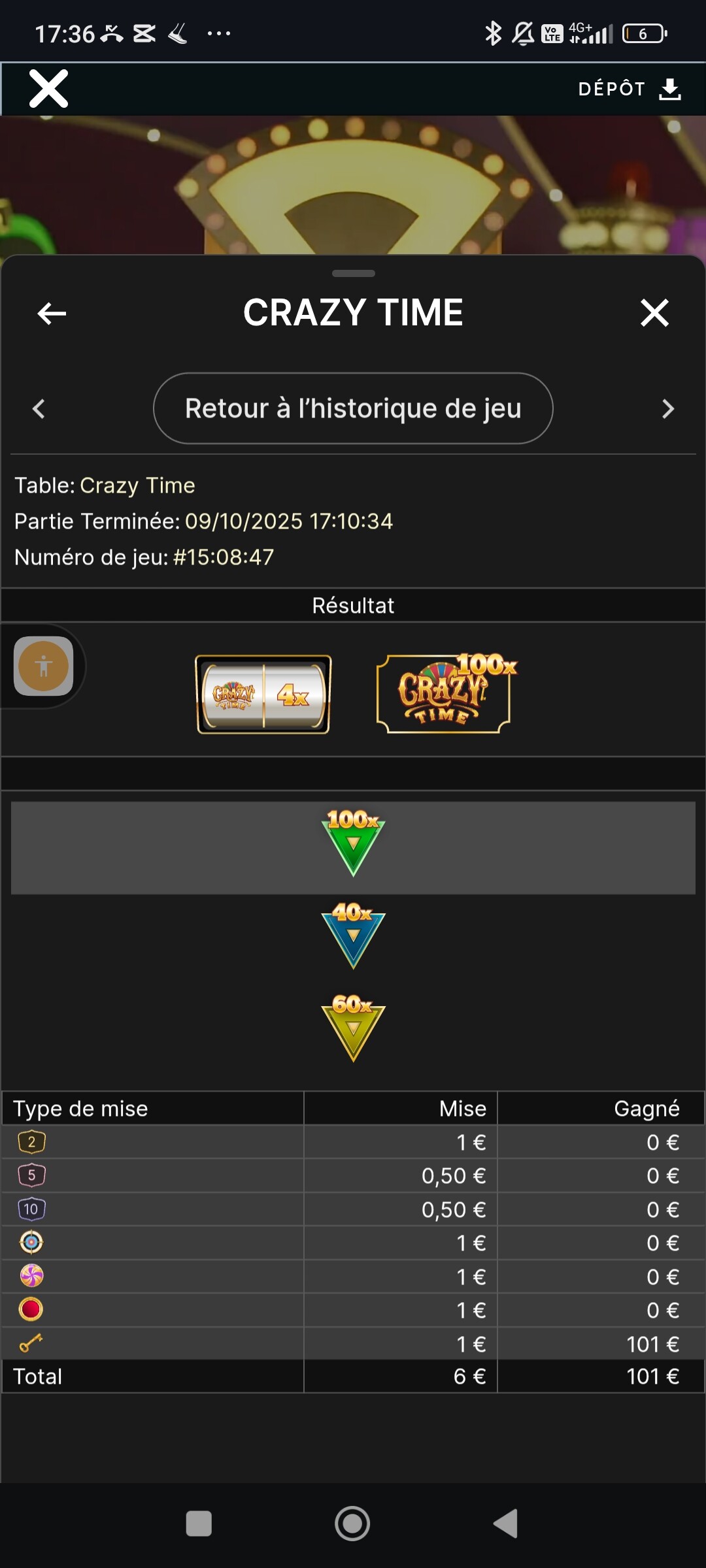Image resolution: width=706 pixels, height=1568 pixels.
Task: Tap the Android home navigation button
Action: [352, 1524]
